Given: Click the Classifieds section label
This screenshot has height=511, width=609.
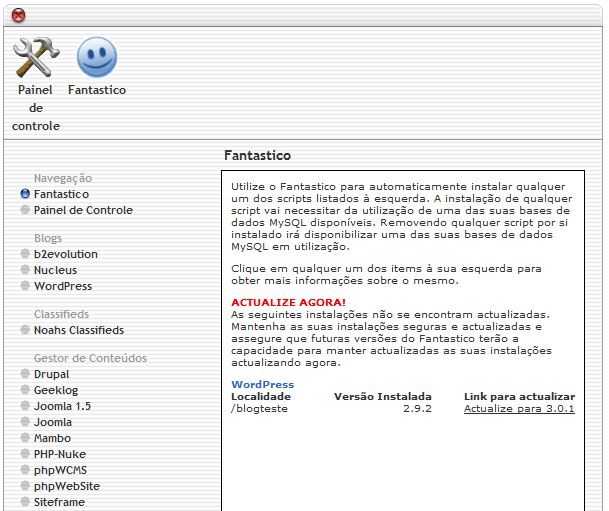Looking at the screenshot, I should [x=61, y=314].
